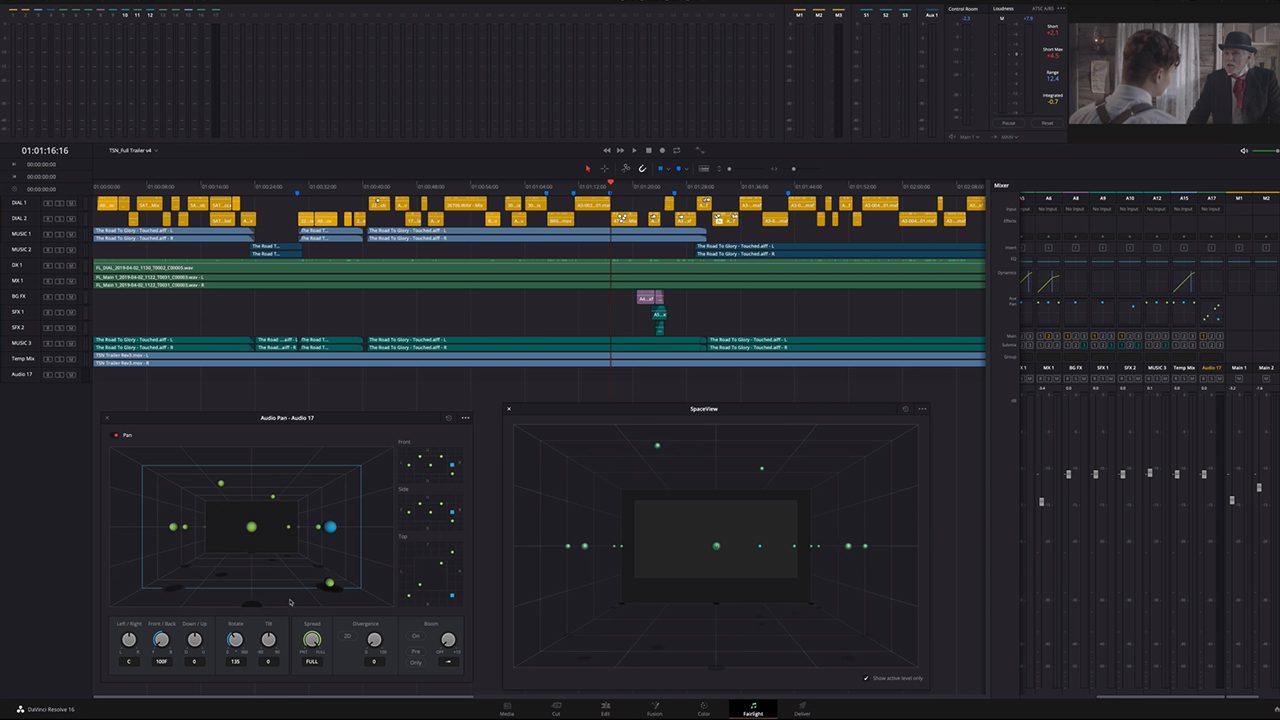Open the Media page
The image size is (1280, 720).
click(x=507, y=710)
